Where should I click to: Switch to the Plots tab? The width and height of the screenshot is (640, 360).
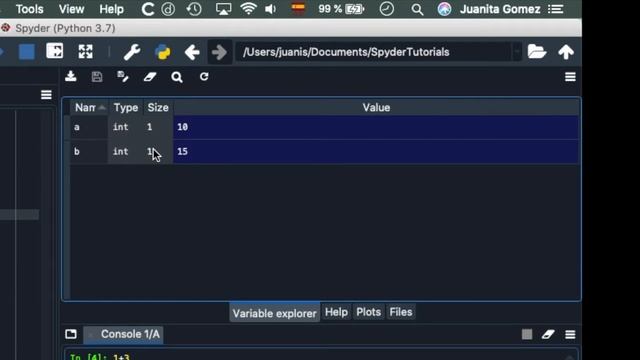click(x=369, y=312)
